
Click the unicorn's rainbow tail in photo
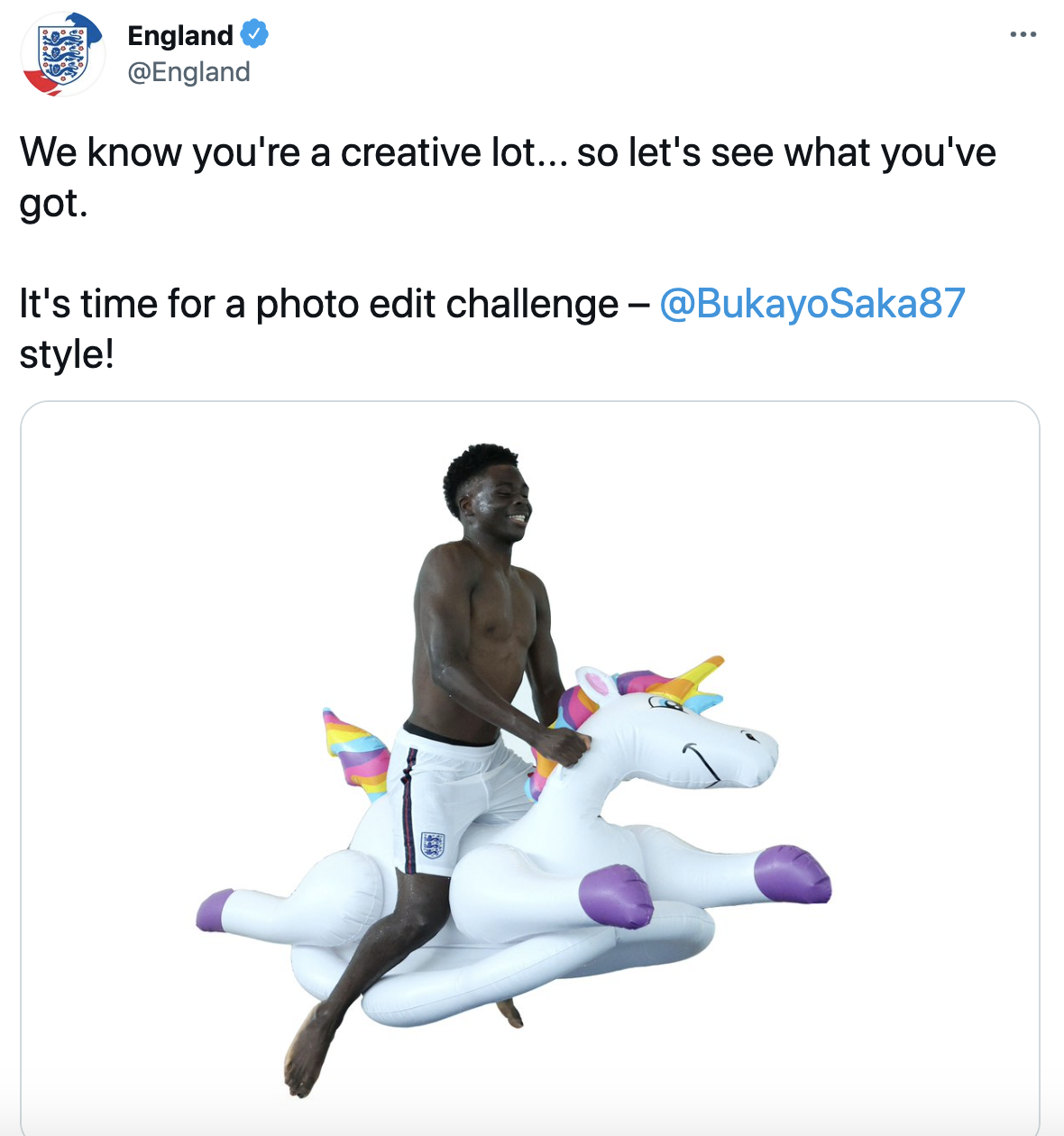pos(357,754)
